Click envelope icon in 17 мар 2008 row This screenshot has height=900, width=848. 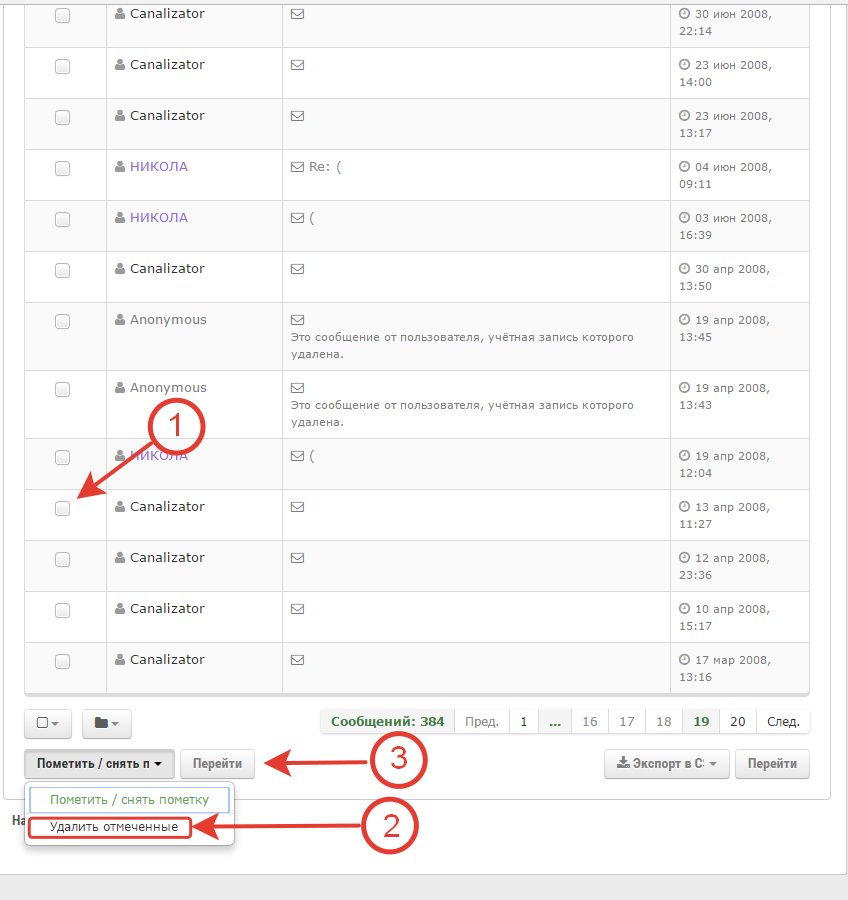click(x=297, y=660)
